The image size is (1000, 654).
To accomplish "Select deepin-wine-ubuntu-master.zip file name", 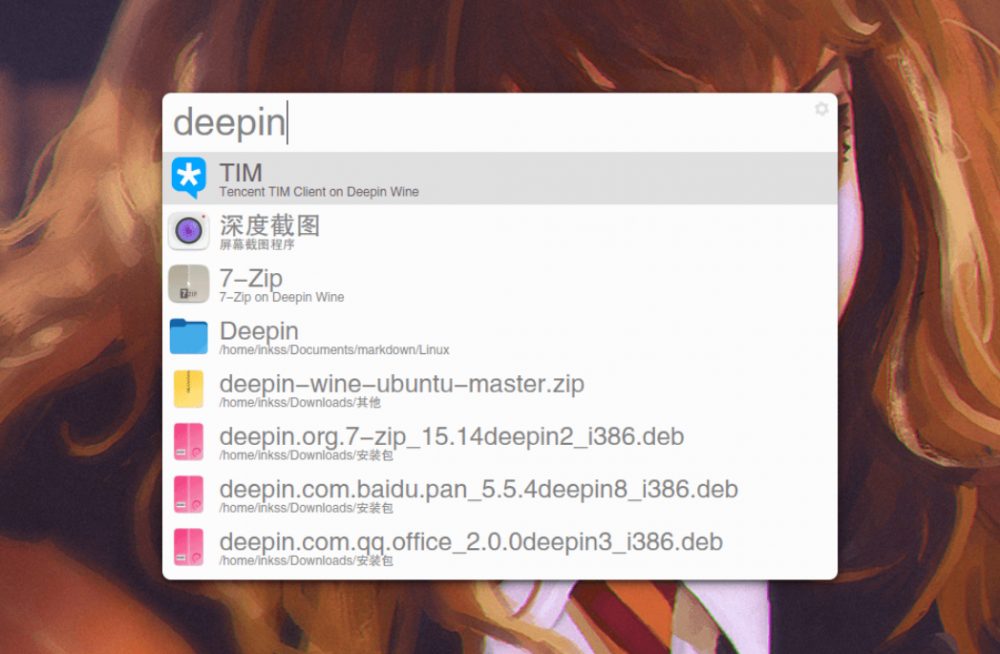I will coord(402,384).
